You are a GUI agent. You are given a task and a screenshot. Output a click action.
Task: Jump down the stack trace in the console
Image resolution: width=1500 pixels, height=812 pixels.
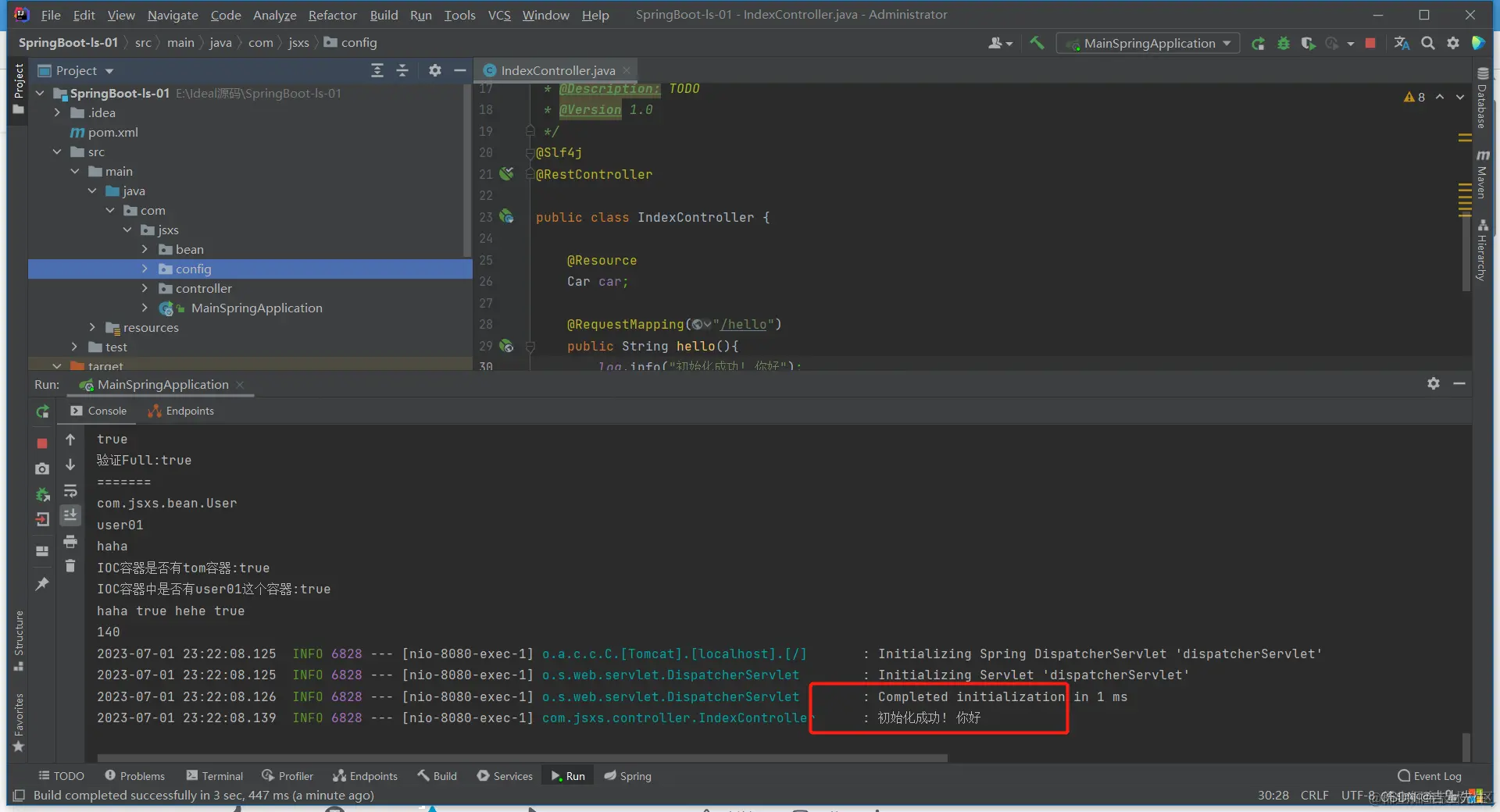tap(70, 465)
